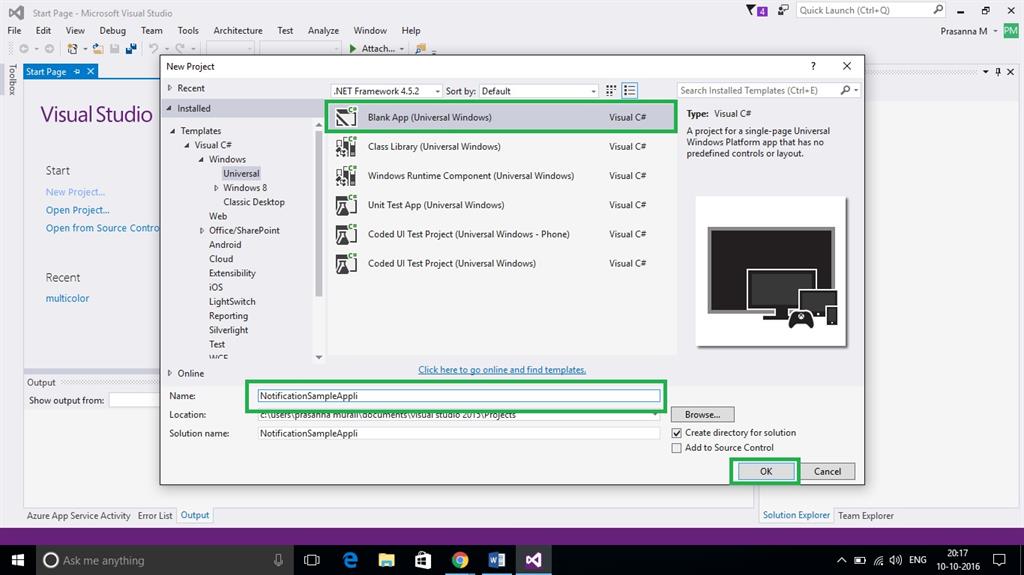Pick Unit Test App template icon
Viewport: 1024px width, 575px height.
346,205
